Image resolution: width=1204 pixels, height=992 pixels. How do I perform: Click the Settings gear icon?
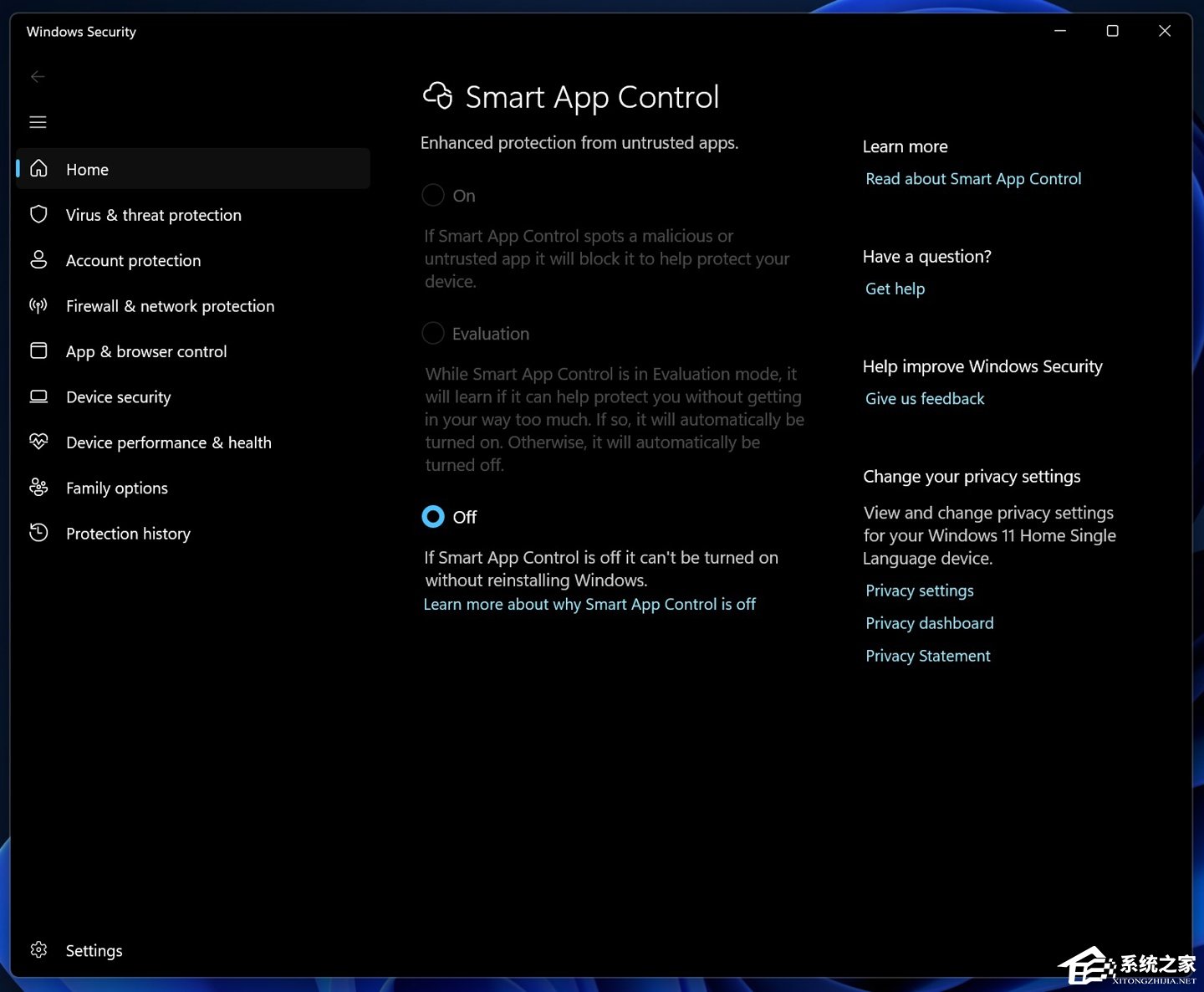click(x=38, y=950)
